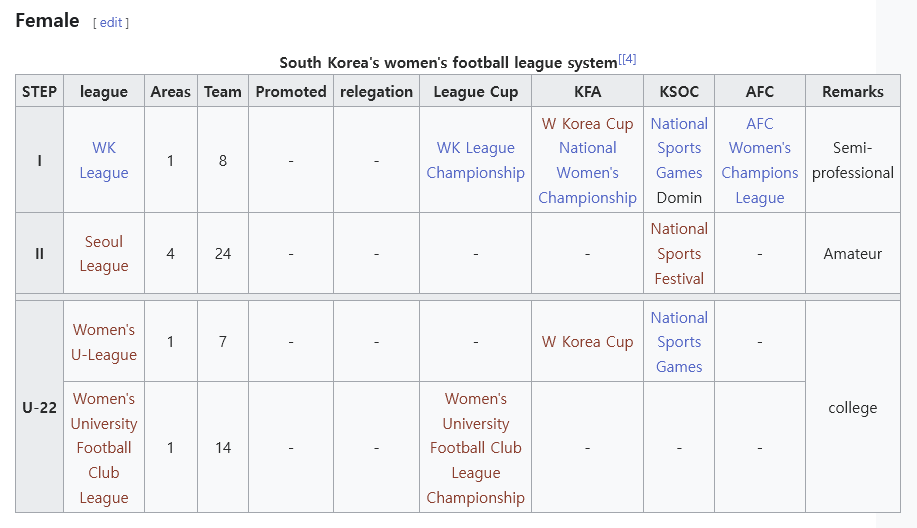Screen dimensions: 917x528
Task: Click the Semi-professional remarks cell
Action: tap(852, 160)
